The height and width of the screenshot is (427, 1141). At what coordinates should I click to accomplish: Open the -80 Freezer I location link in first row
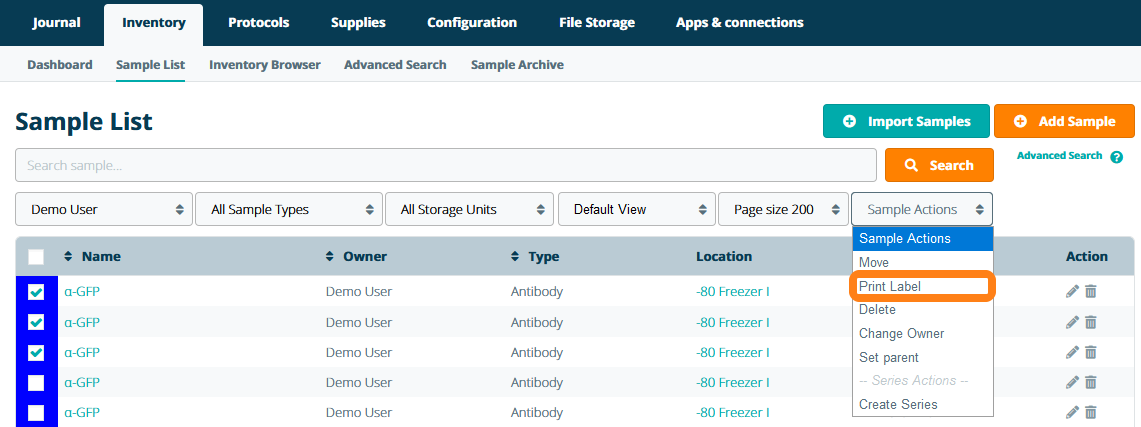click(732, 292)
